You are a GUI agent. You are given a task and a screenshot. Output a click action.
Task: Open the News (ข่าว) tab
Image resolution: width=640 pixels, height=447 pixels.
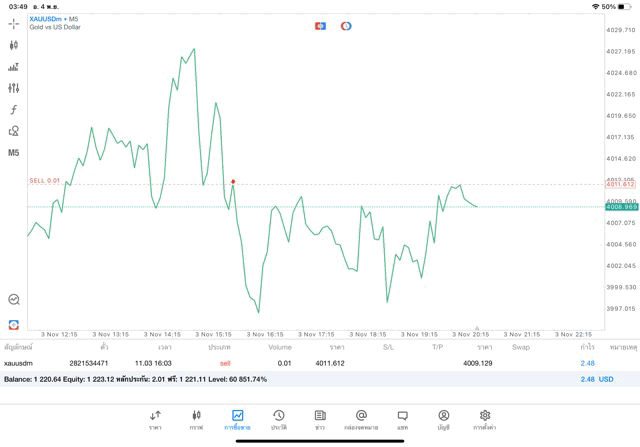[x=319, y=419]
